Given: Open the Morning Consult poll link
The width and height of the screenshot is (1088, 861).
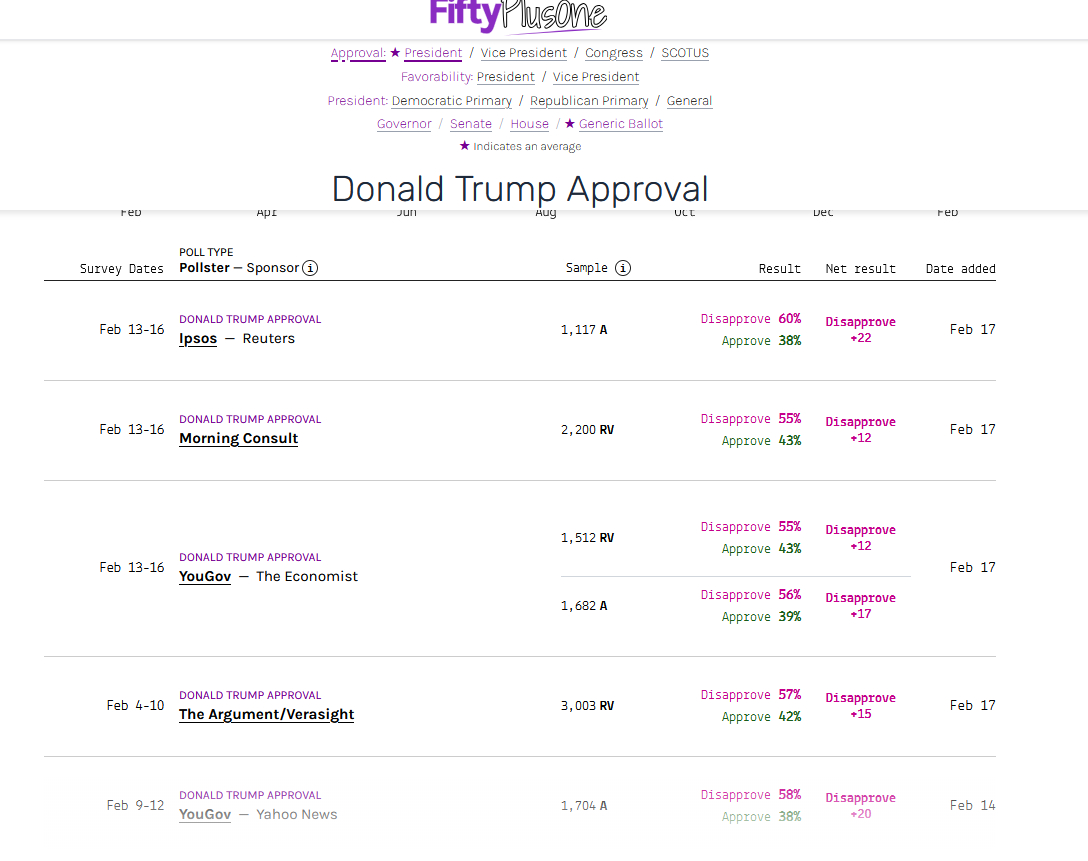Looking at the screenshot, I should click(238, 439).
